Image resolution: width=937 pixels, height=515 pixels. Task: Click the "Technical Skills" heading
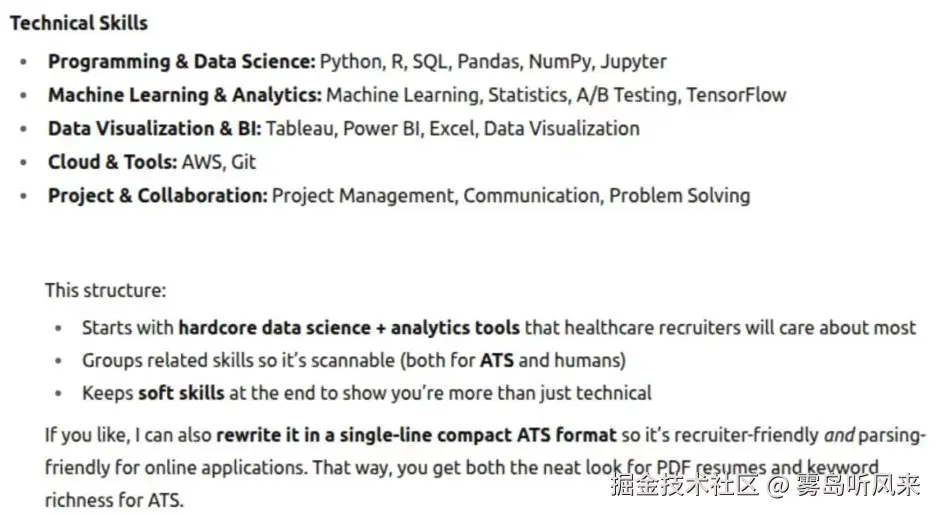[x=78, y=23]
